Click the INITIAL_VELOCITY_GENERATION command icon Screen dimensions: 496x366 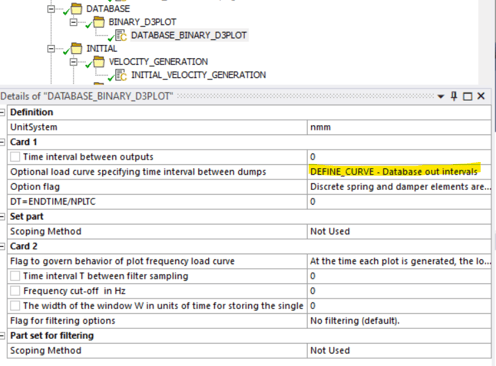(x=121, y=75)
